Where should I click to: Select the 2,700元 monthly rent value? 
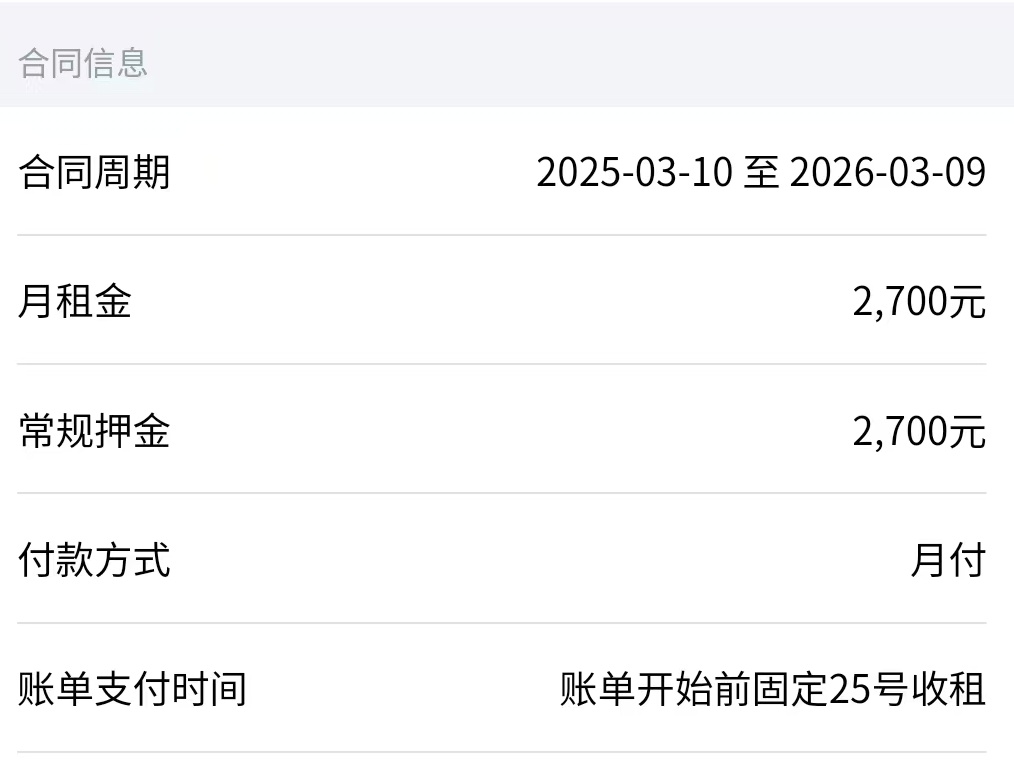(919, 301)
